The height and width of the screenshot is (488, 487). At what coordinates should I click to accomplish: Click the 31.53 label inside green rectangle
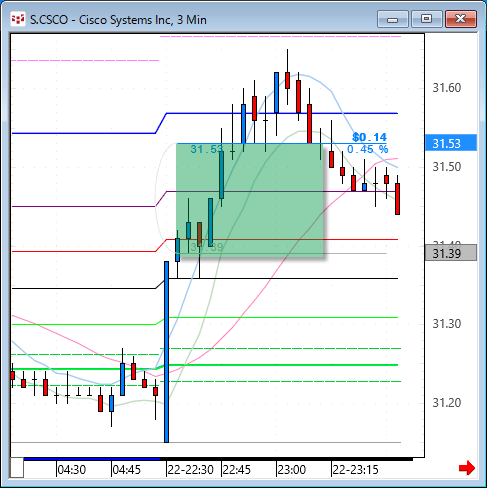click(207, 149)
